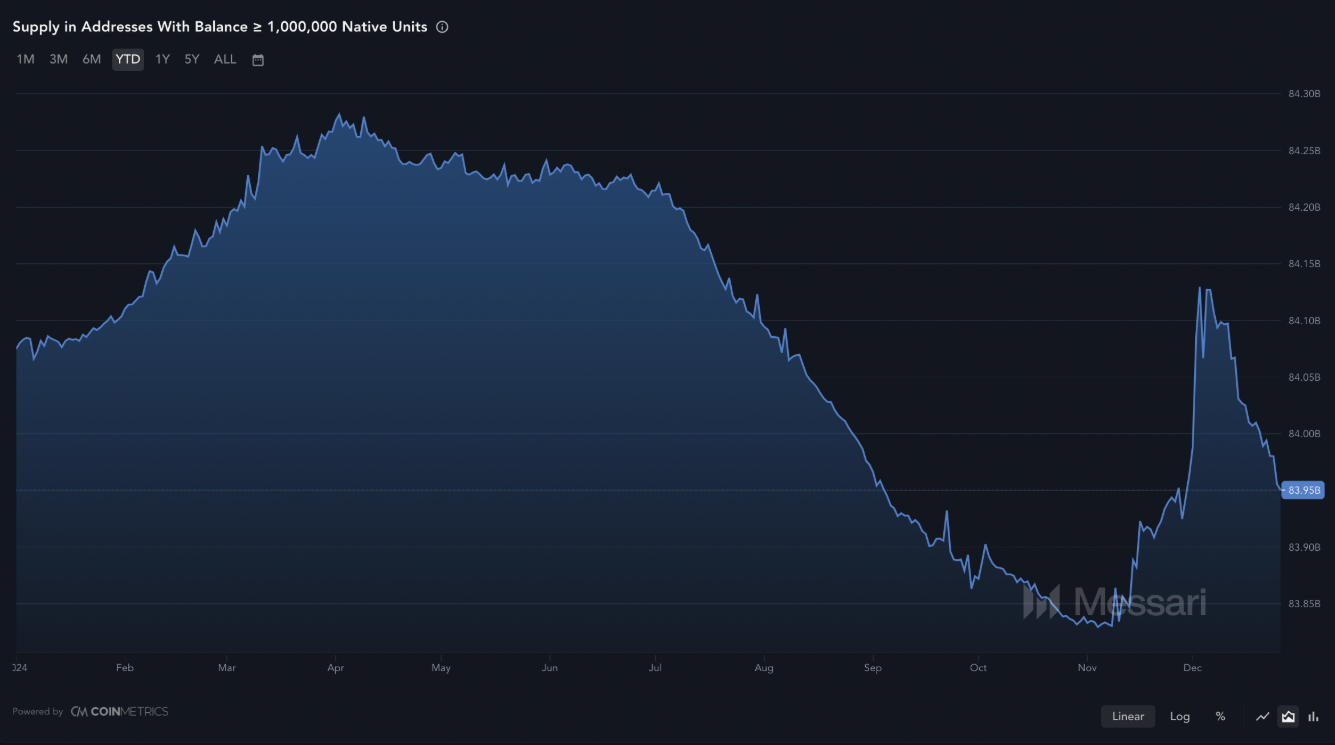
Task: Click the Powered by Coin Metrics text
Action: (90, 712)
